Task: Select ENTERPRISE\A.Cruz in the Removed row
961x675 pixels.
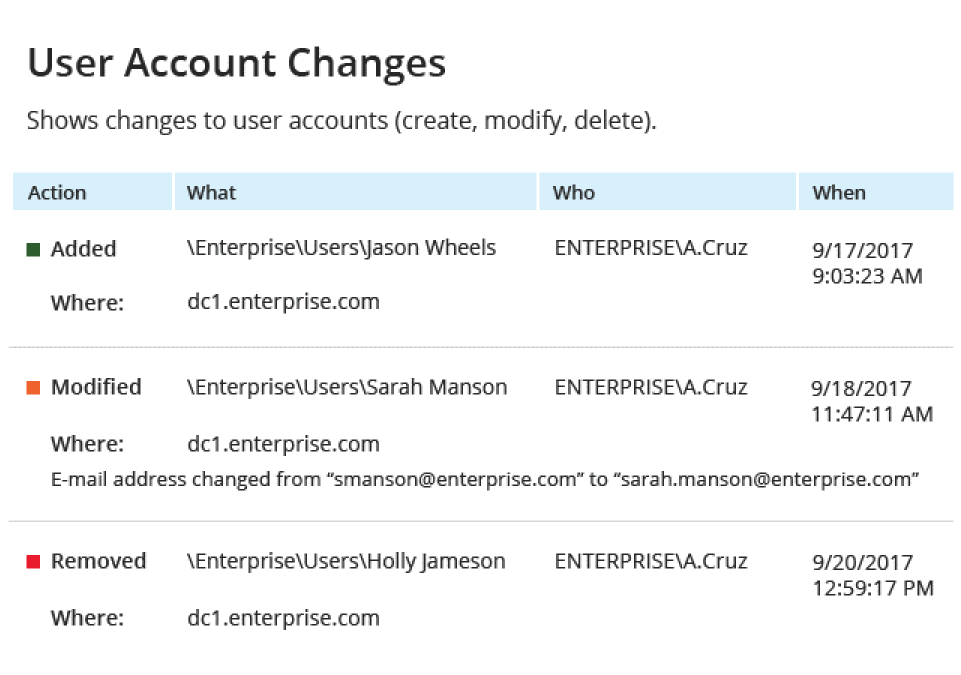Action: (651, 561)
